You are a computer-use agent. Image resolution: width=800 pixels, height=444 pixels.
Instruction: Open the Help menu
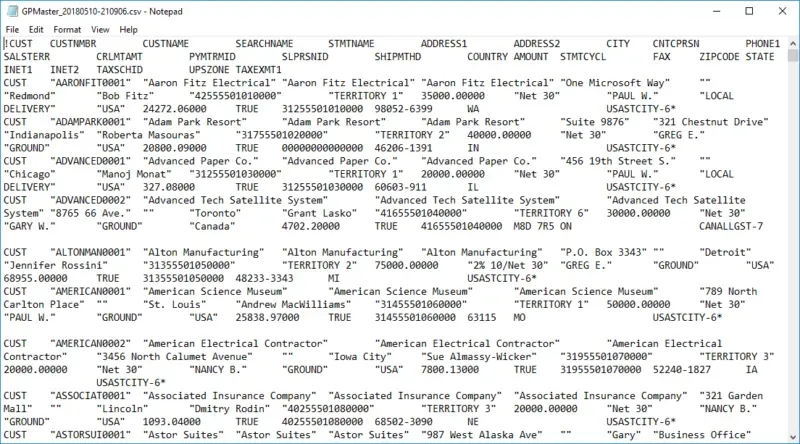[128, 30]
